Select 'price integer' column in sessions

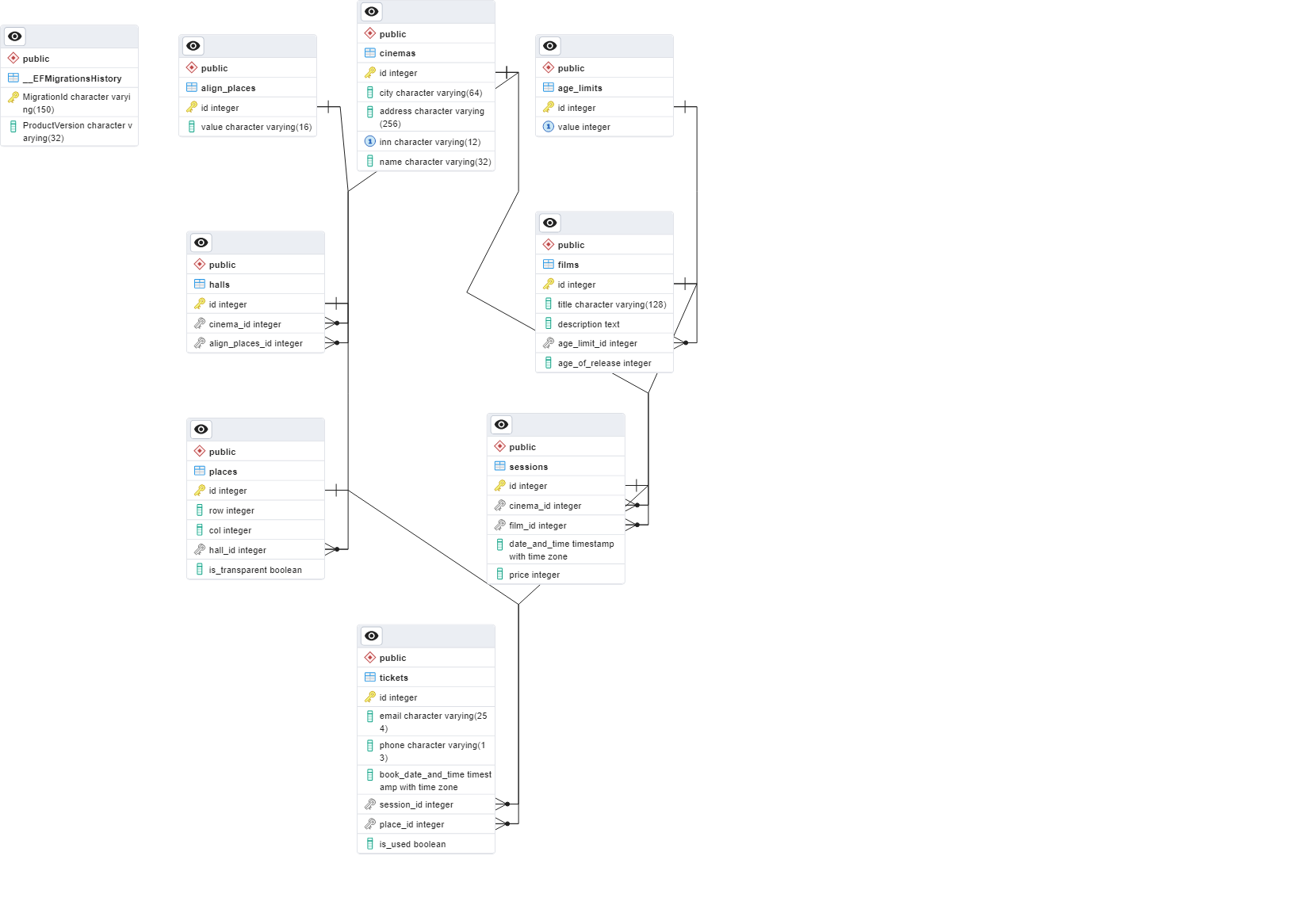pos(556,575)
